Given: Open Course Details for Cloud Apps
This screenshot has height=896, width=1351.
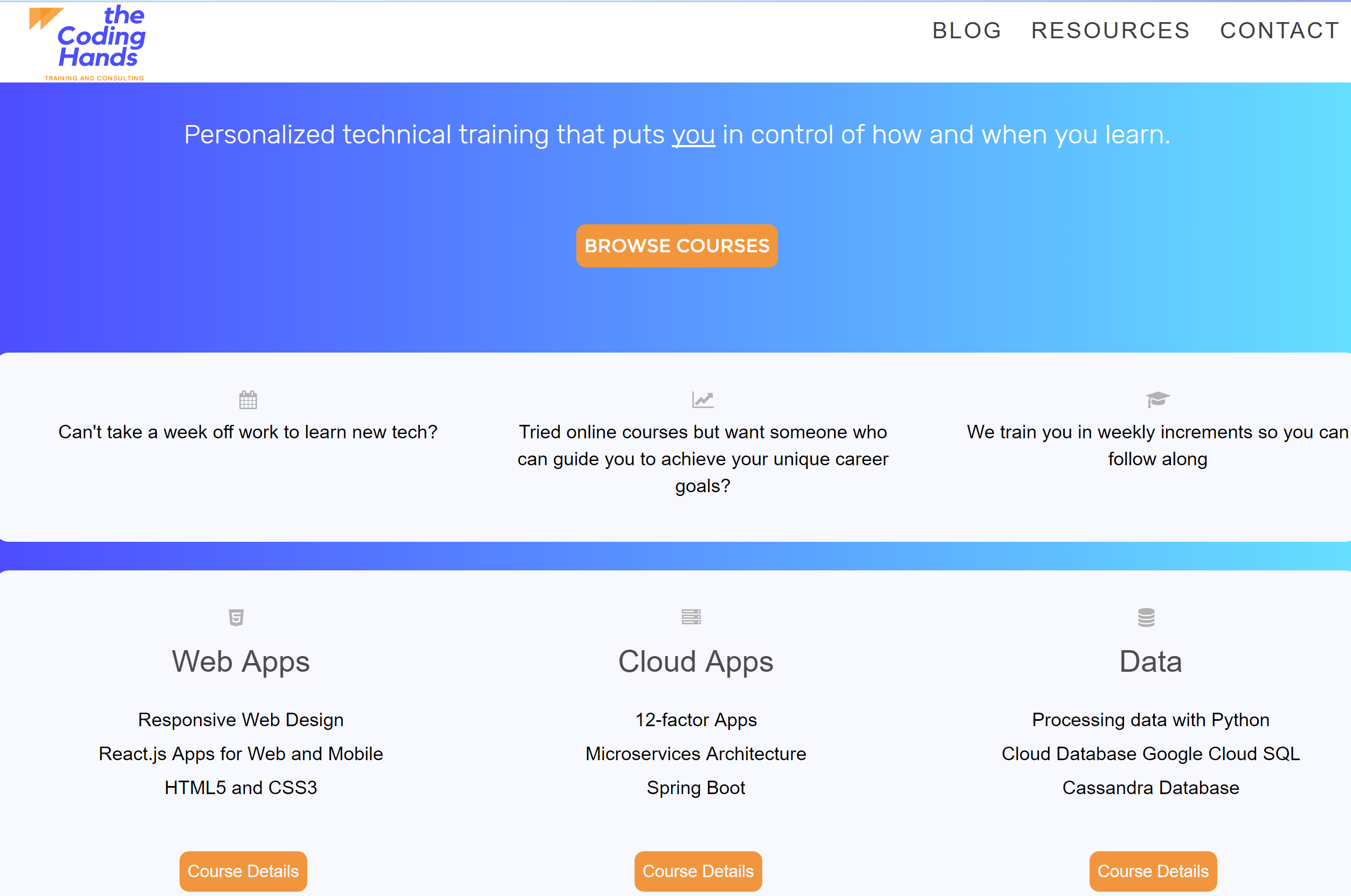Looking at the screenshot, I should coord(698,871).
